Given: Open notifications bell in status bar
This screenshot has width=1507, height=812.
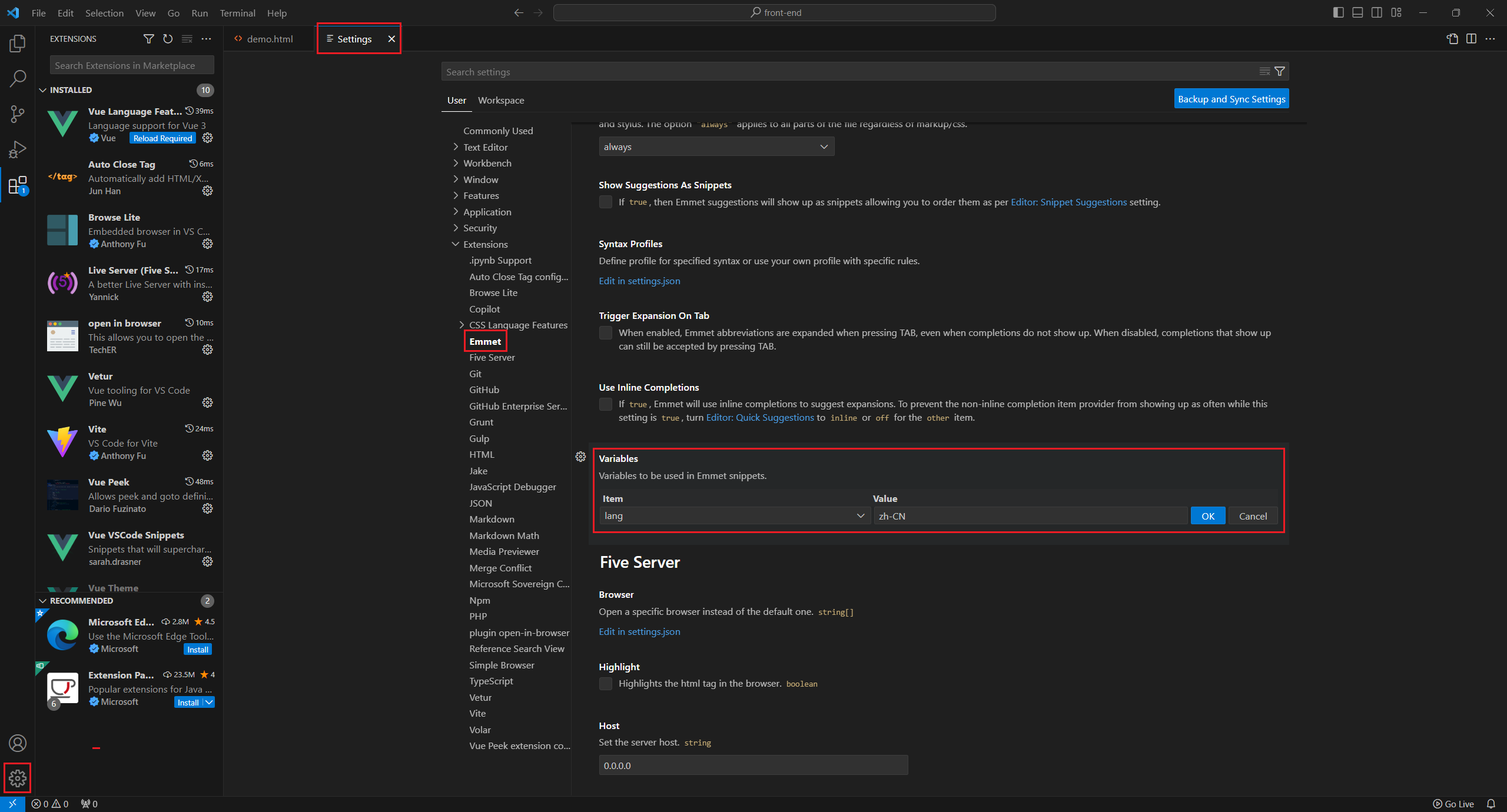Looking at the screenshot, I should 1491,804.
